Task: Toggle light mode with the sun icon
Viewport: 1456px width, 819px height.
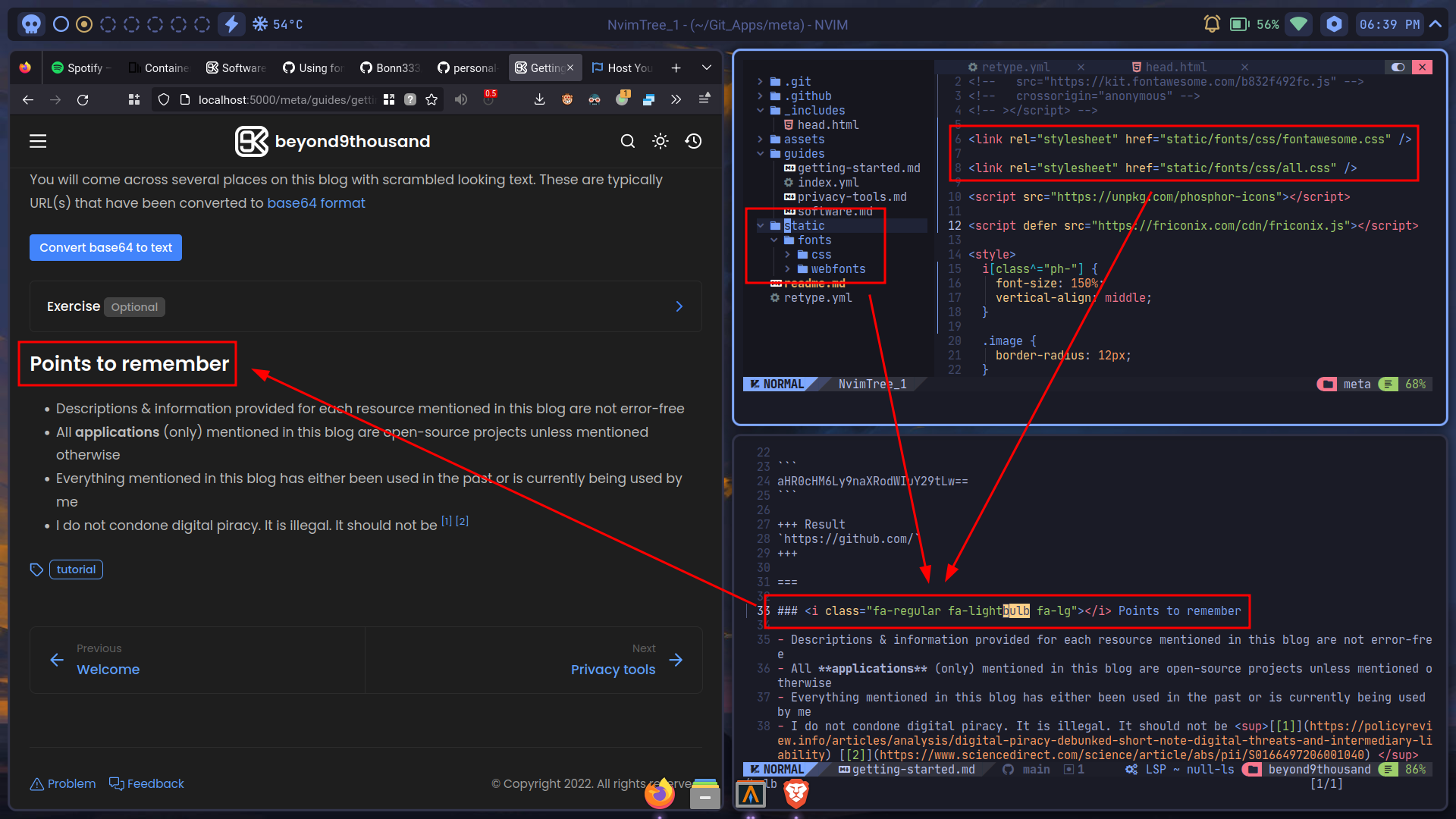Action: pyautogui.click(x=660, y=141)
